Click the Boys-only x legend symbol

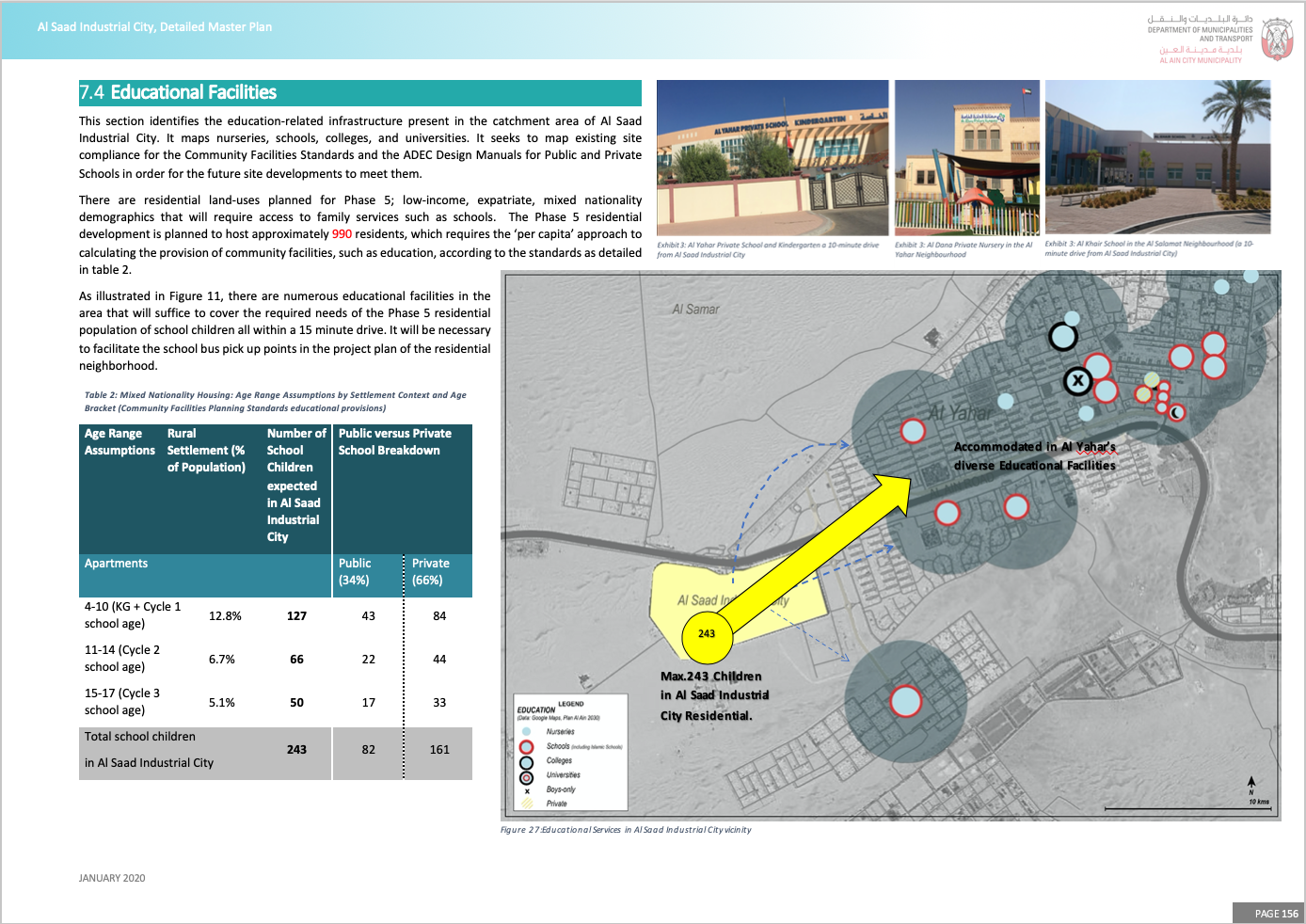point(527,790)
